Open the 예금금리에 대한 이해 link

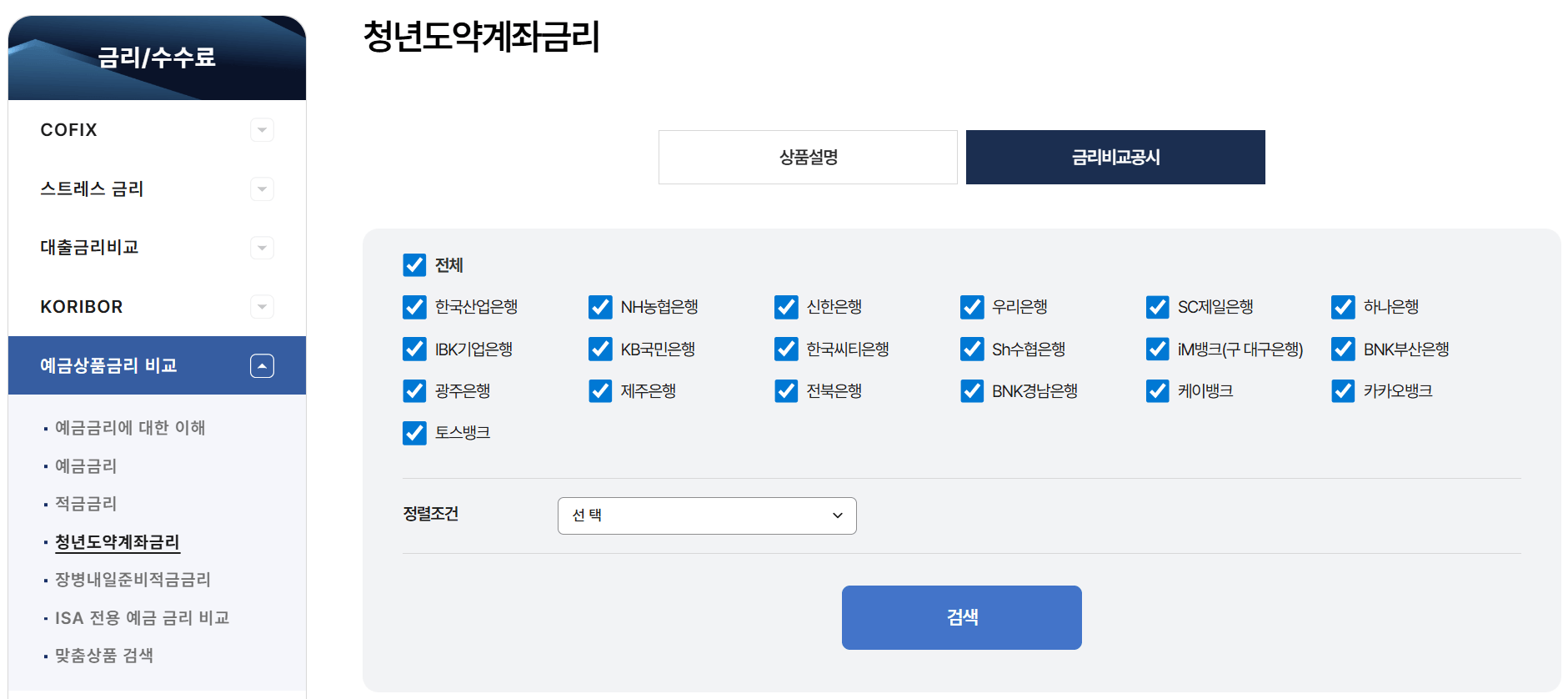tap(130, 428)
